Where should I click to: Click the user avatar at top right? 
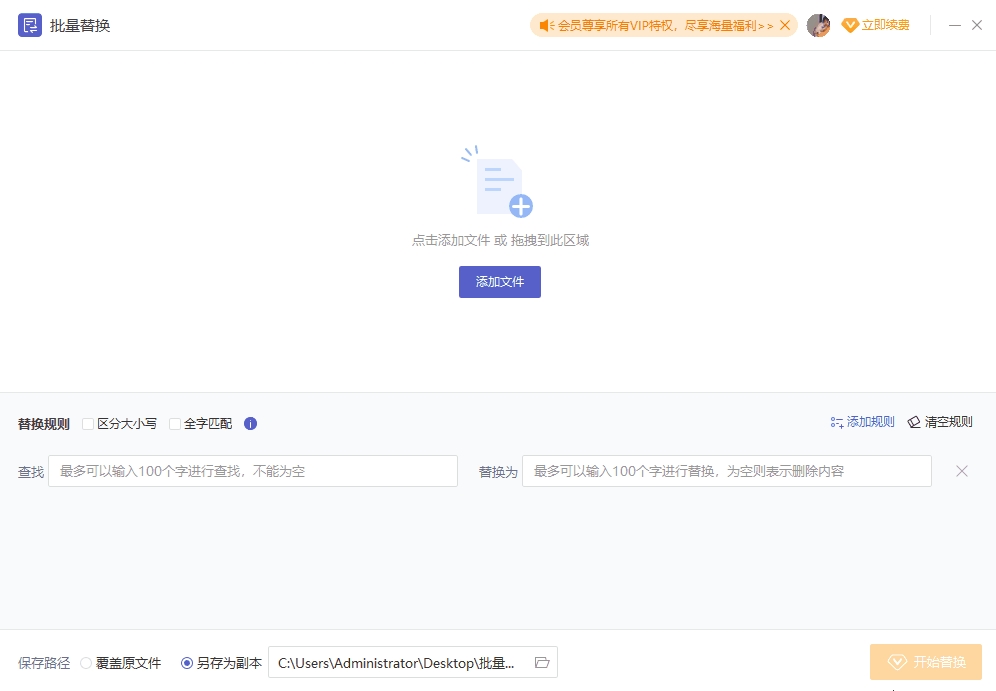coord(818,25)
